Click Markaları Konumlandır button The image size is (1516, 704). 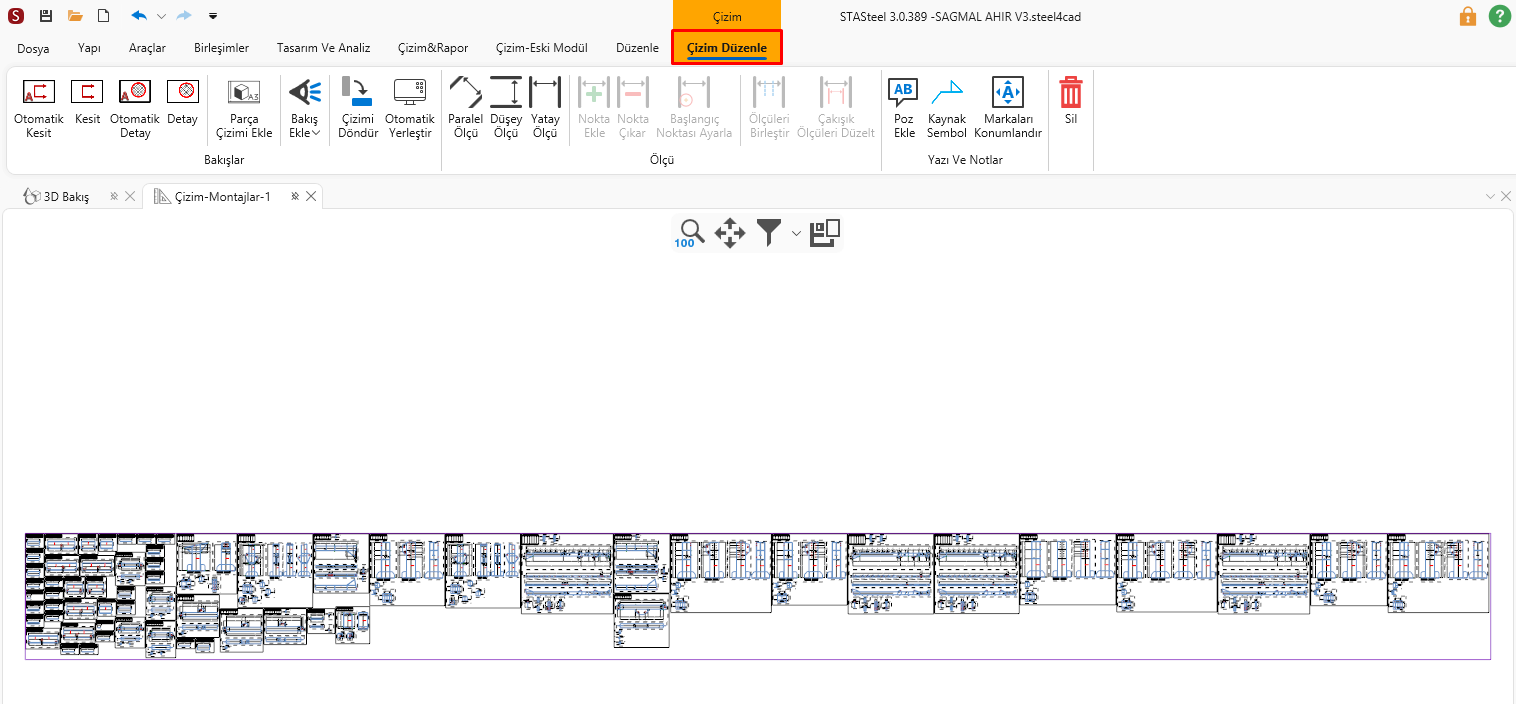(1007, 108)
